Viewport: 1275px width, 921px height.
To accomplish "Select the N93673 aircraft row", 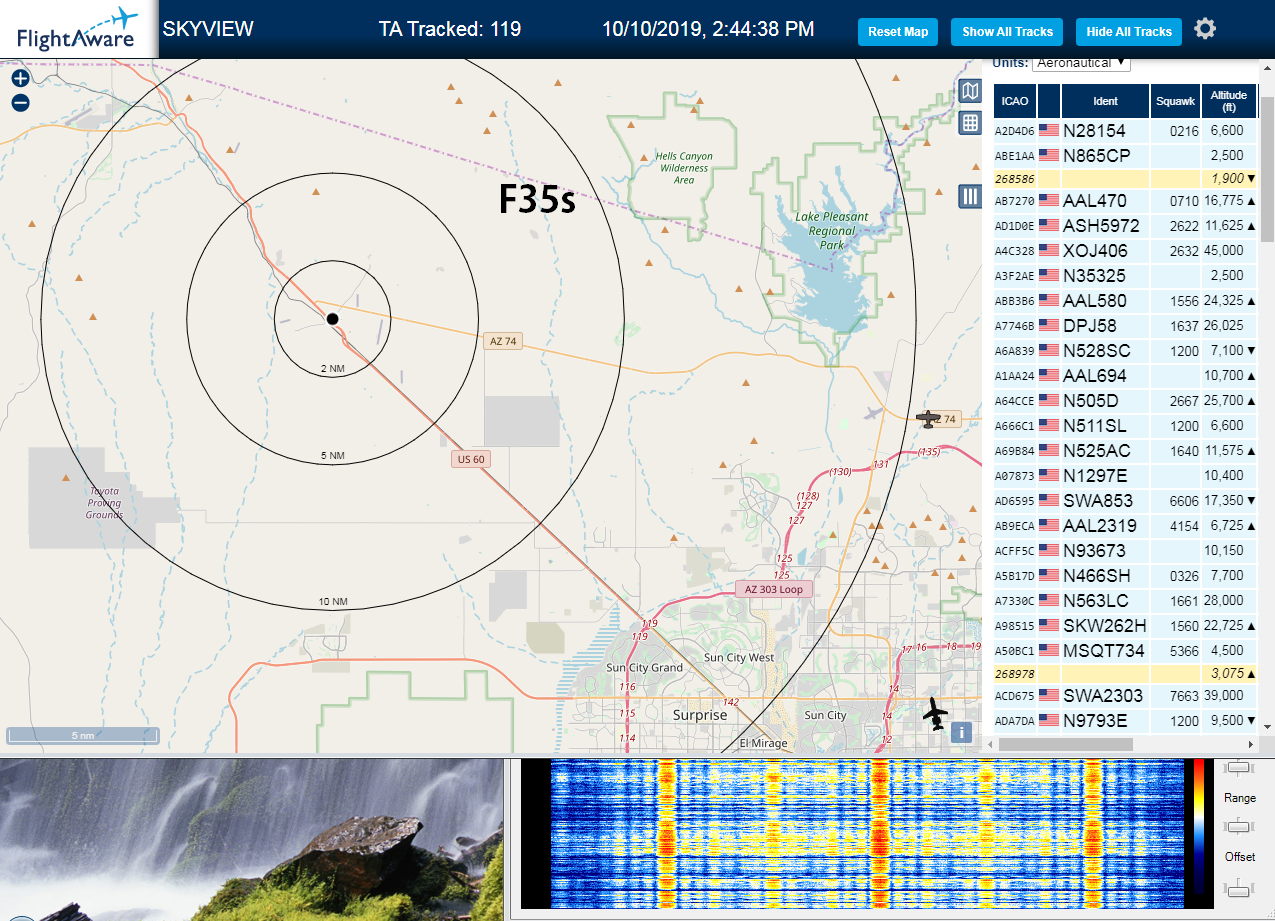I will (1125, 550).
